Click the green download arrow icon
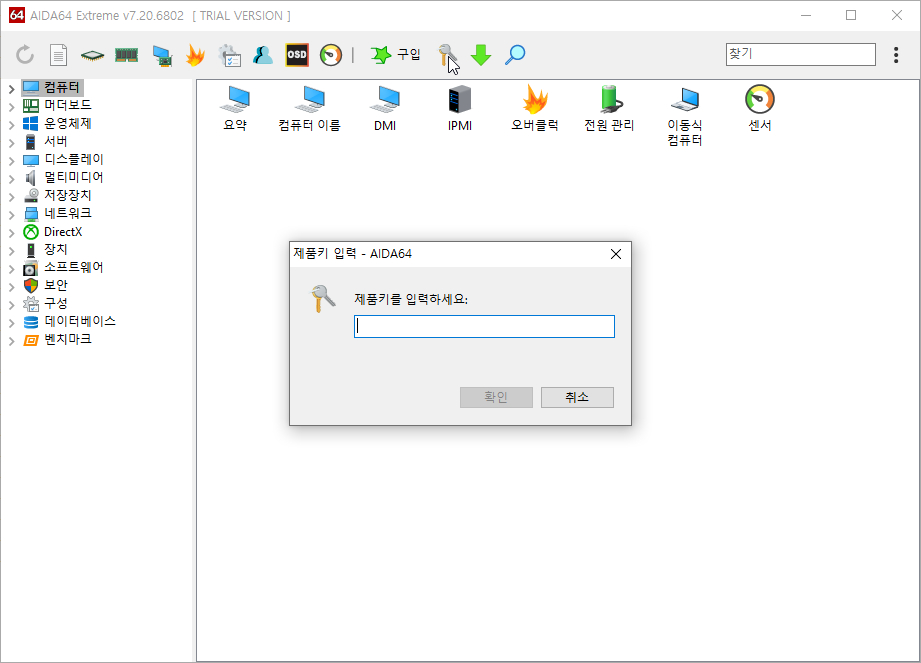The image size is (921, 663). coord(481,55)
